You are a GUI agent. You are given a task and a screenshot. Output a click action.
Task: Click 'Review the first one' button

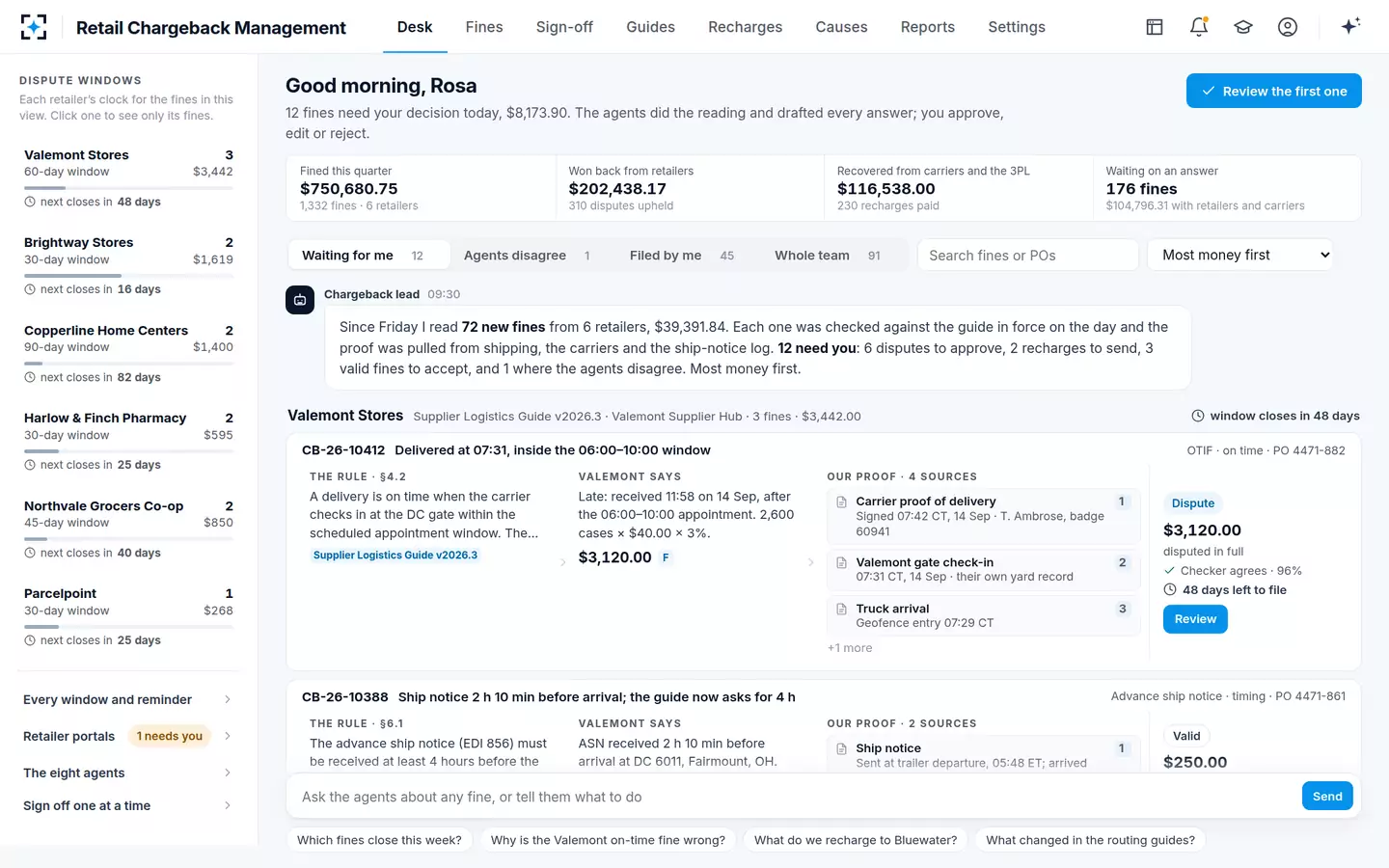1273,91
